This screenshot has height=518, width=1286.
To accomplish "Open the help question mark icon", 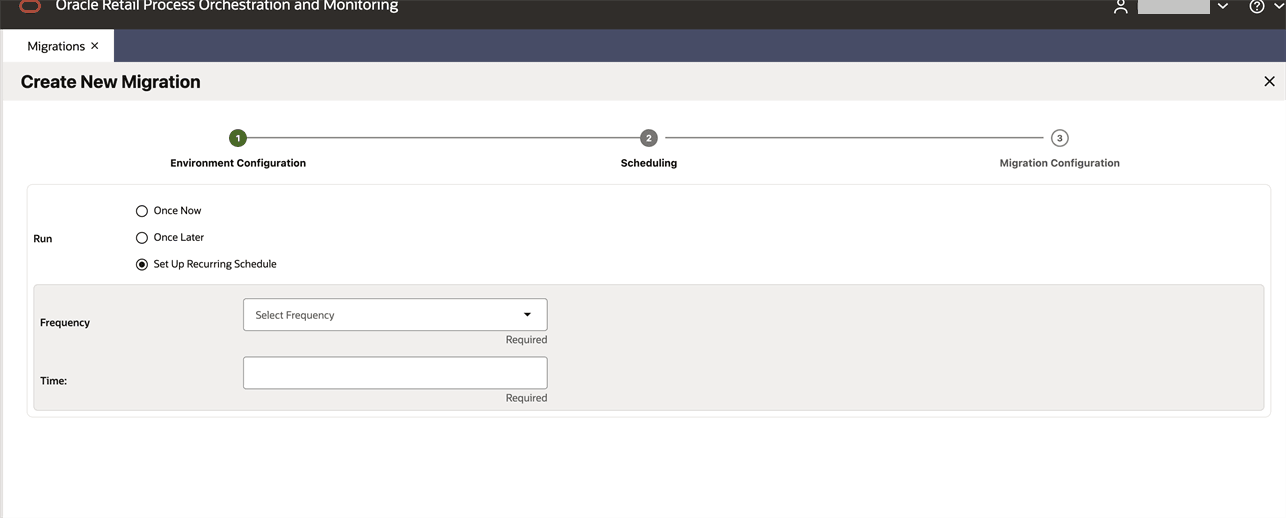I will click(x=1257, y=6).
